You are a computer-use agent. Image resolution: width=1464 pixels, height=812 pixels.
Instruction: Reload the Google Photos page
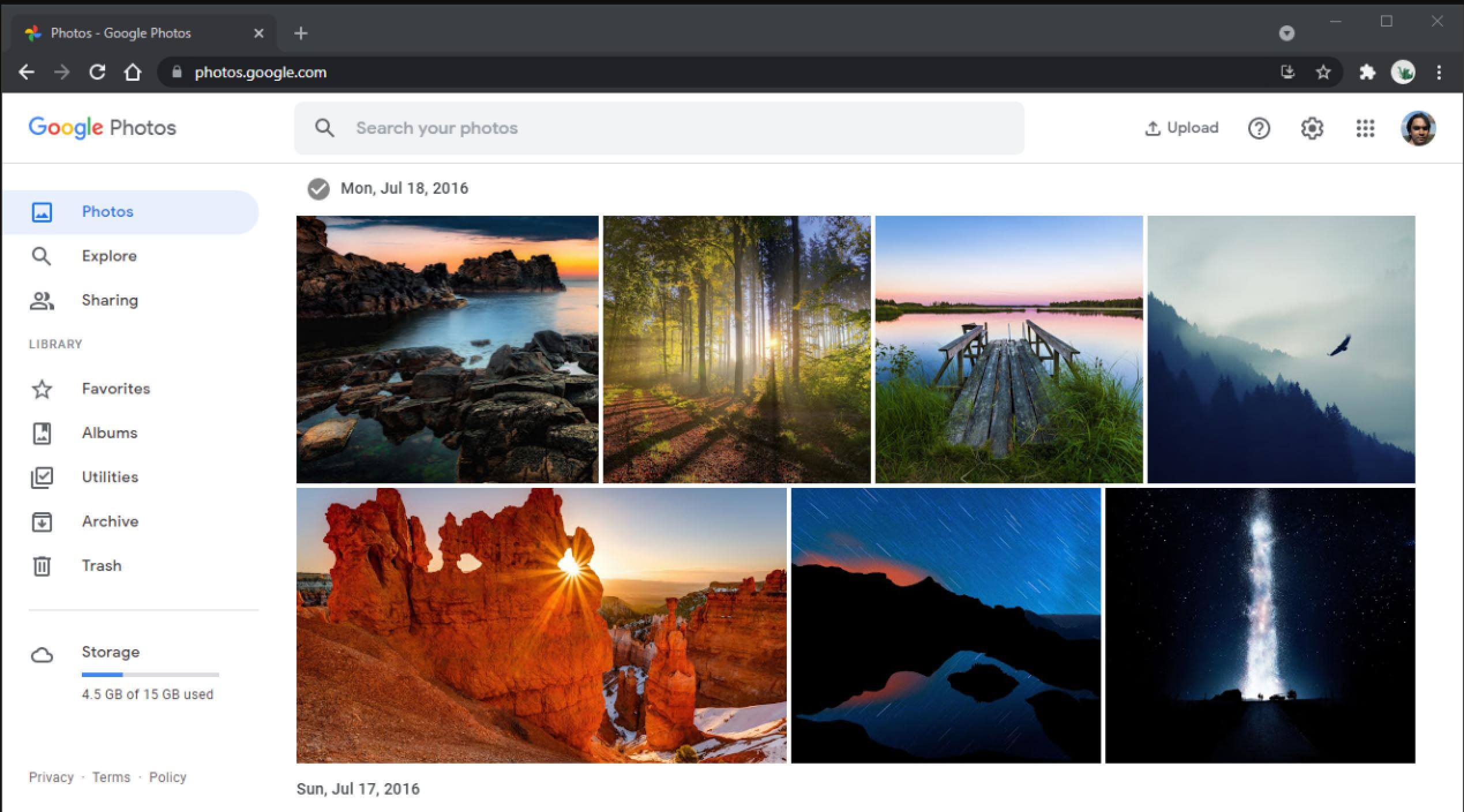tap(97, 73)
